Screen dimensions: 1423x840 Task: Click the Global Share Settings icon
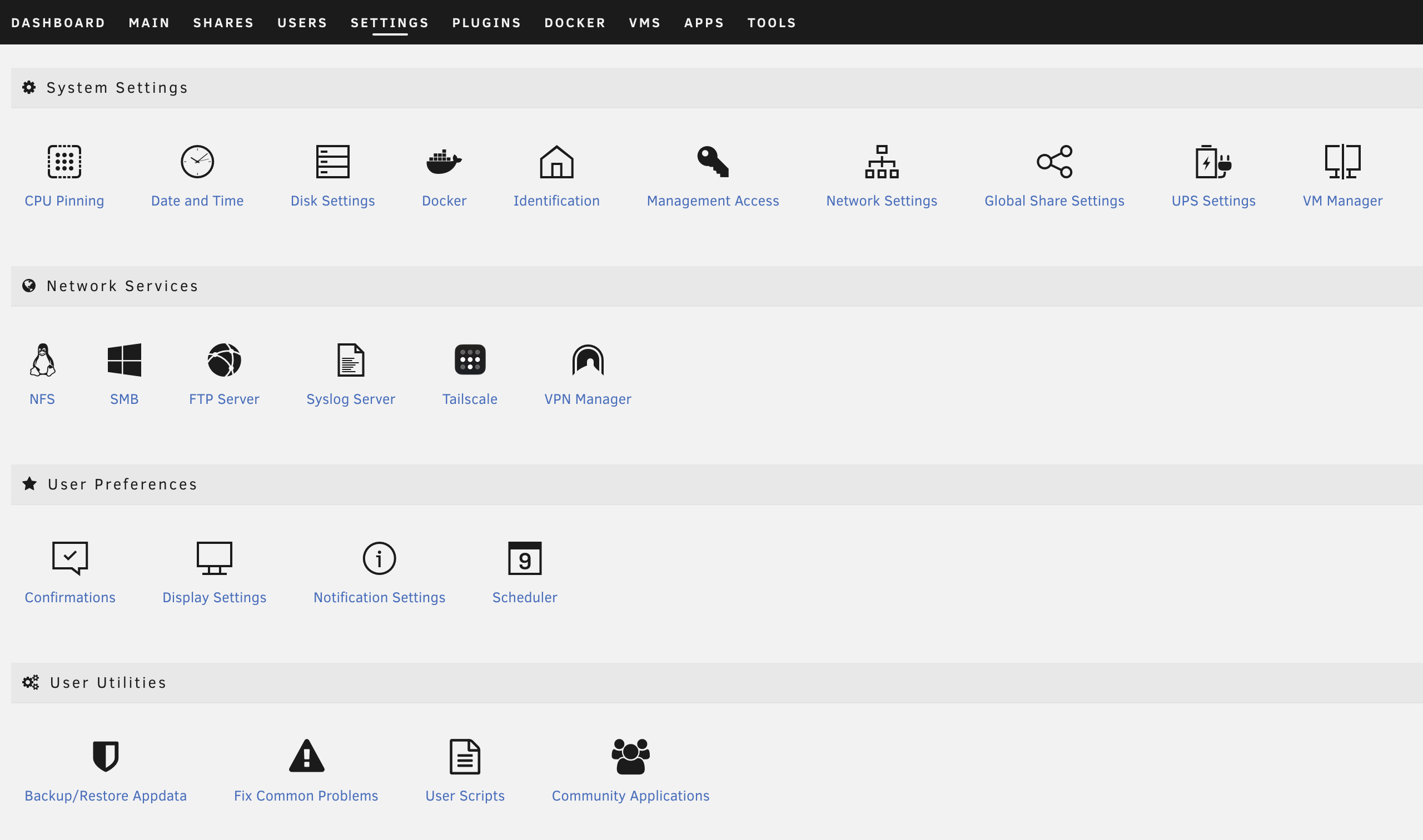(1054, 162)
